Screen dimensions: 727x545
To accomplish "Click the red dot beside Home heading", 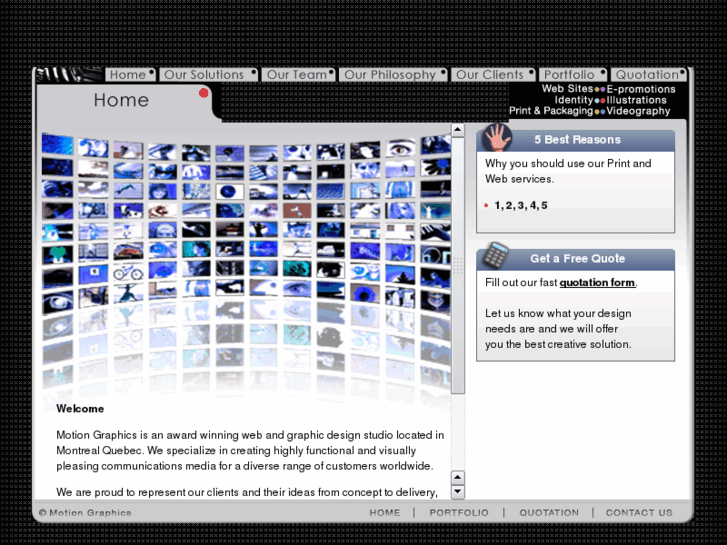I will pyautogui.click(x=204, y=93).
